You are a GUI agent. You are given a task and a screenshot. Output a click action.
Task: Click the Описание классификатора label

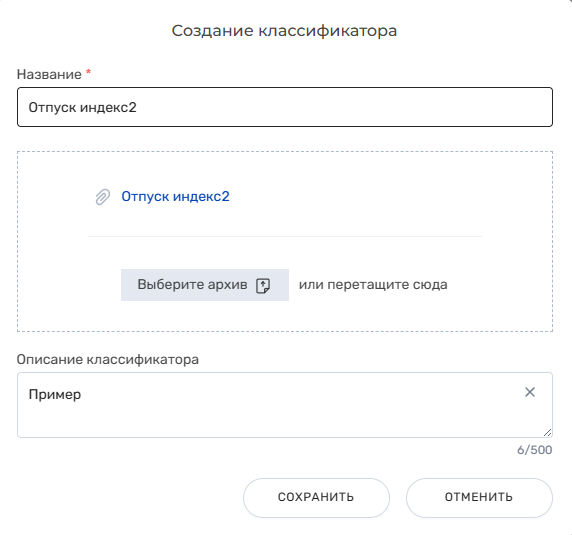pos(108,360)
